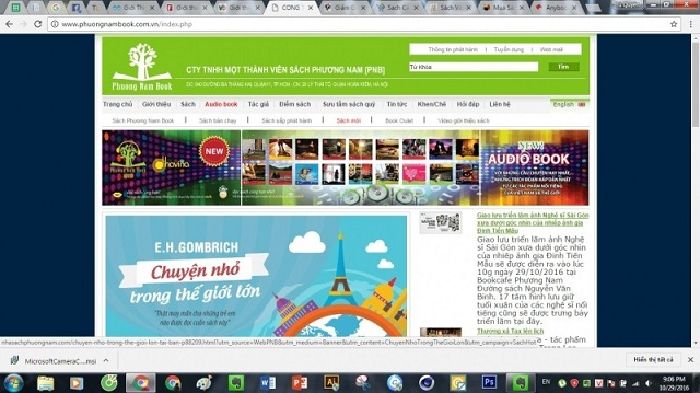
Task: Select the Sách mới submenu link
Action: click(x=349, y=121)
